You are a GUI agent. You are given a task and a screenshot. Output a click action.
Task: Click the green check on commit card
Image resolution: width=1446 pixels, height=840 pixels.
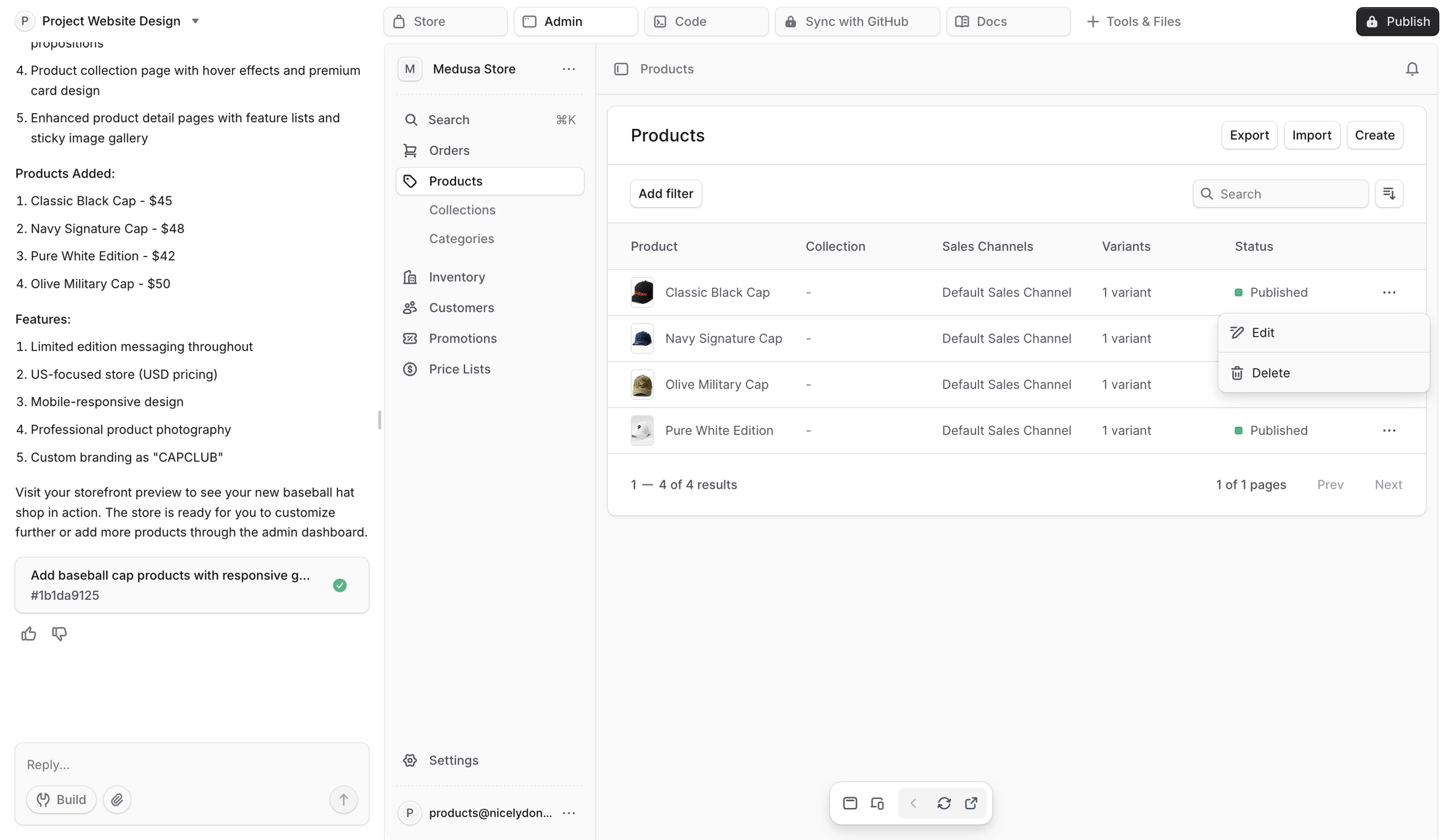(x=340, y=585)
